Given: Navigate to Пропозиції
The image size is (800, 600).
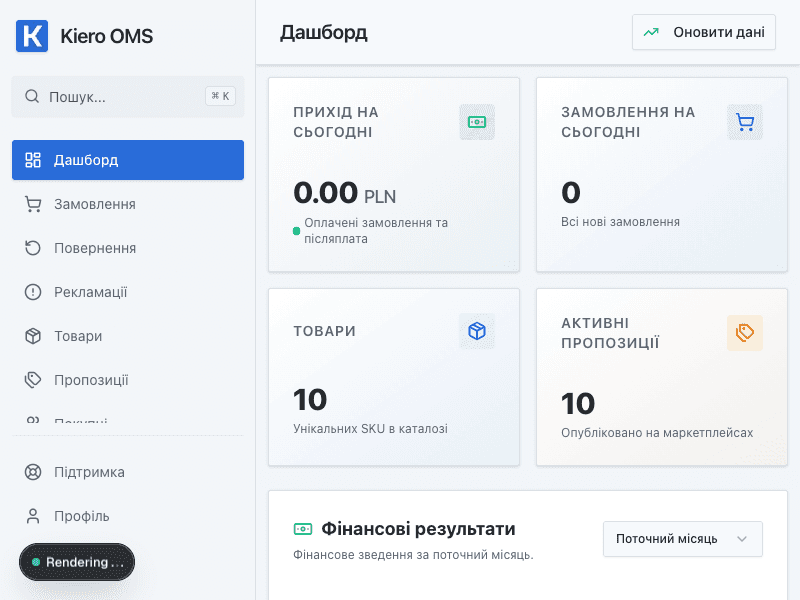Looking at the screenshot, I should tap(128, 380).
